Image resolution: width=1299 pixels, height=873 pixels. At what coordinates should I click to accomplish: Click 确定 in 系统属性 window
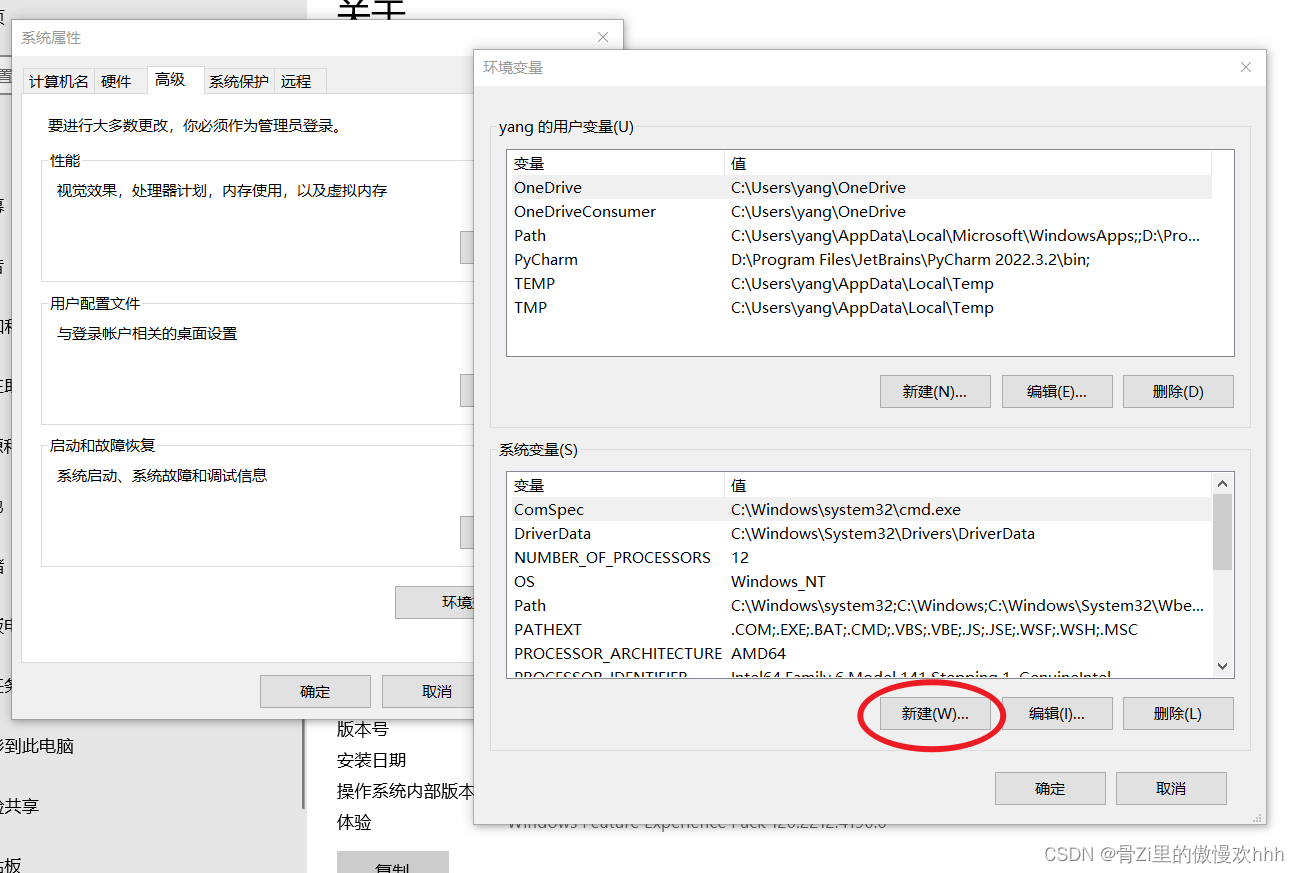tap(315, 692)
